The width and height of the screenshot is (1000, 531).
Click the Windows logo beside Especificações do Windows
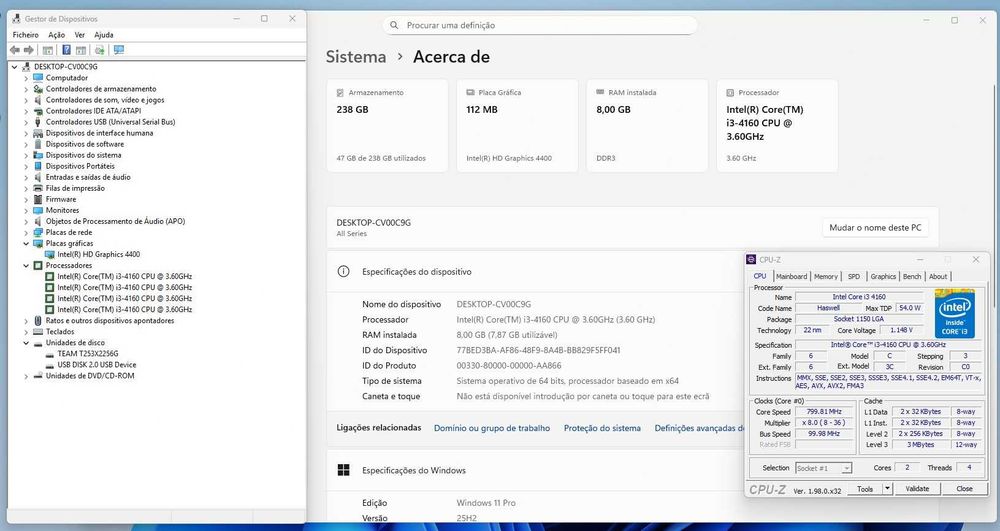tap(343, 470)
